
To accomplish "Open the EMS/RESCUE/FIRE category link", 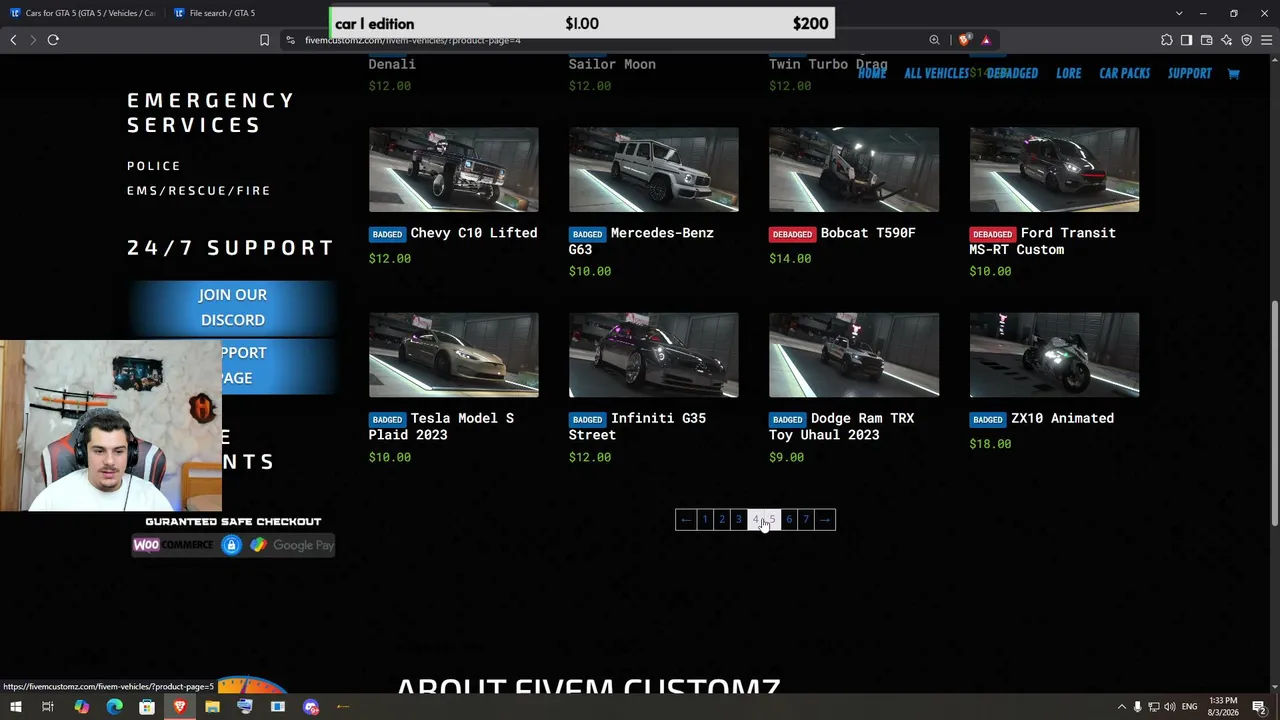I will 199,190.
